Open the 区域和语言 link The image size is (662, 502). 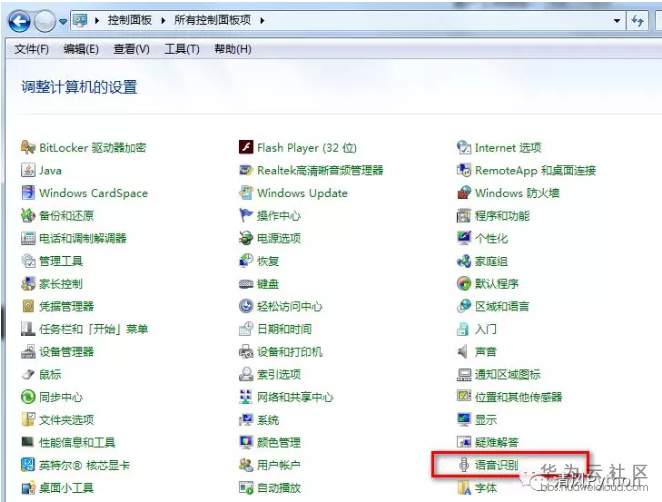[x=502, y=307]
